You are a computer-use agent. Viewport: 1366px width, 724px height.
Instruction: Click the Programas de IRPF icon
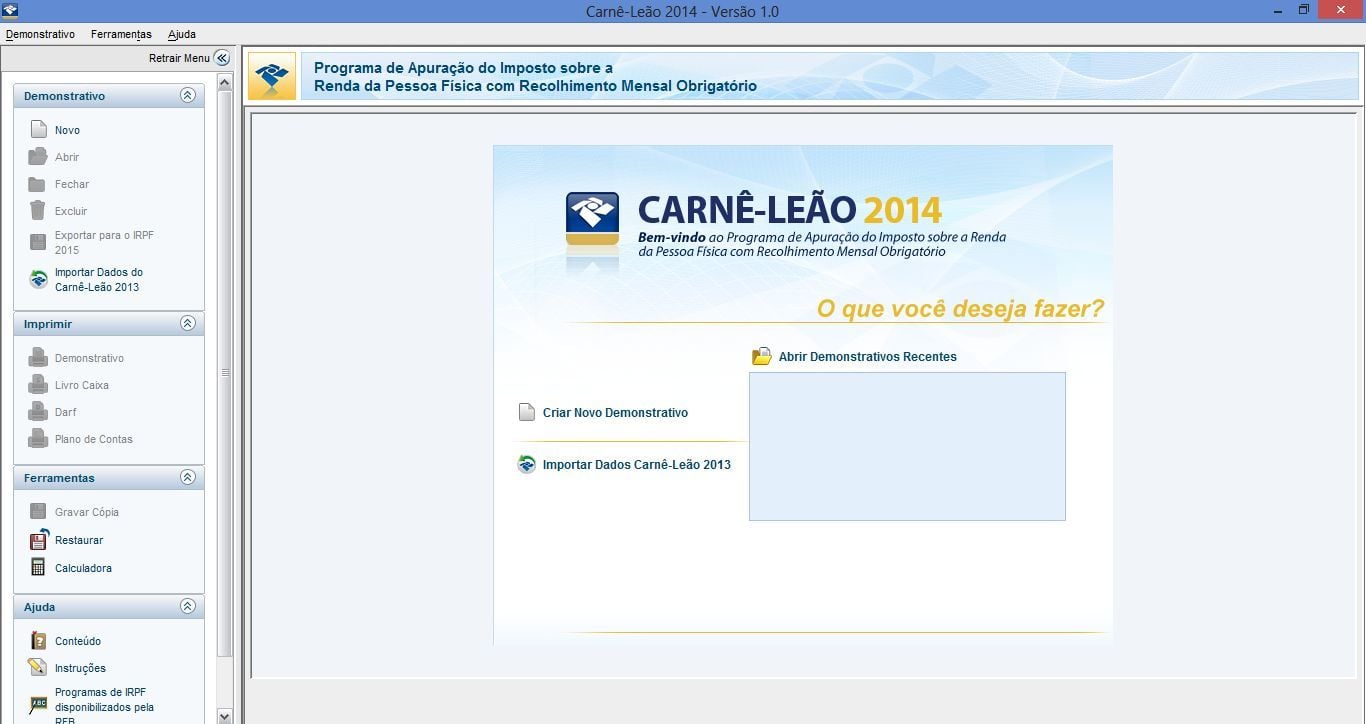38,705
